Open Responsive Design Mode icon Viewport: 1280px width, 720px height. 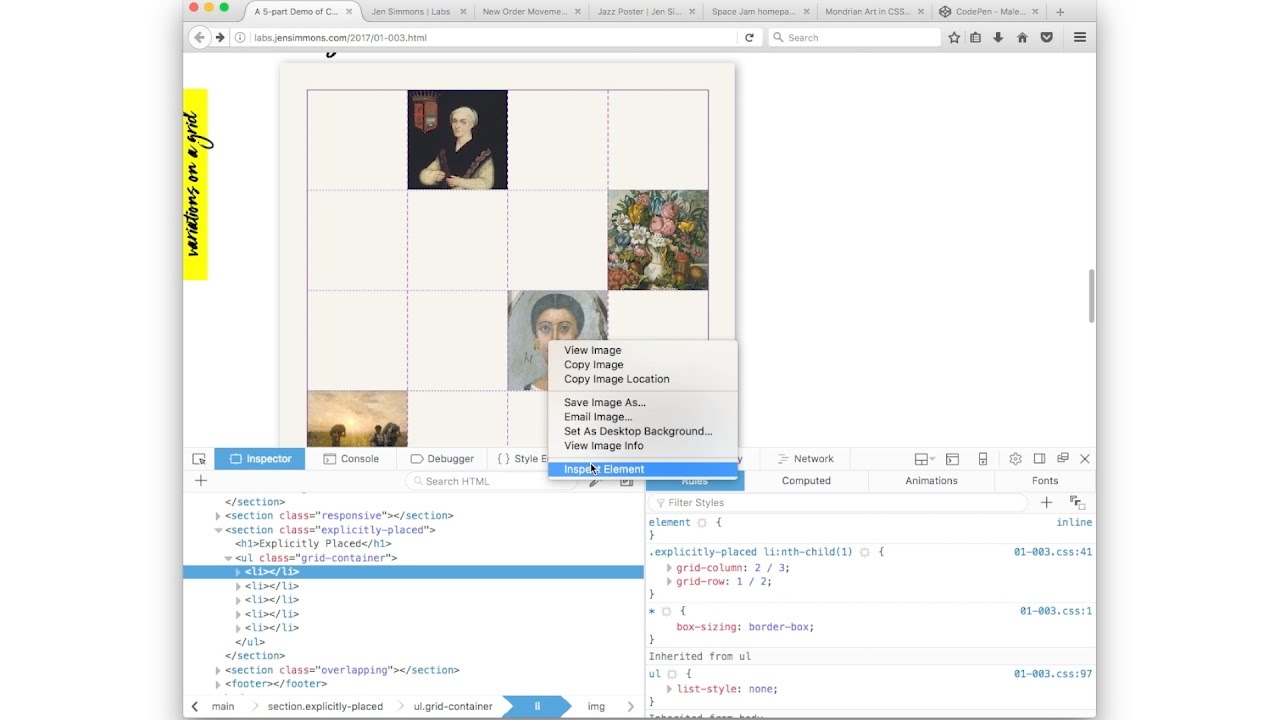click(983, 458)
